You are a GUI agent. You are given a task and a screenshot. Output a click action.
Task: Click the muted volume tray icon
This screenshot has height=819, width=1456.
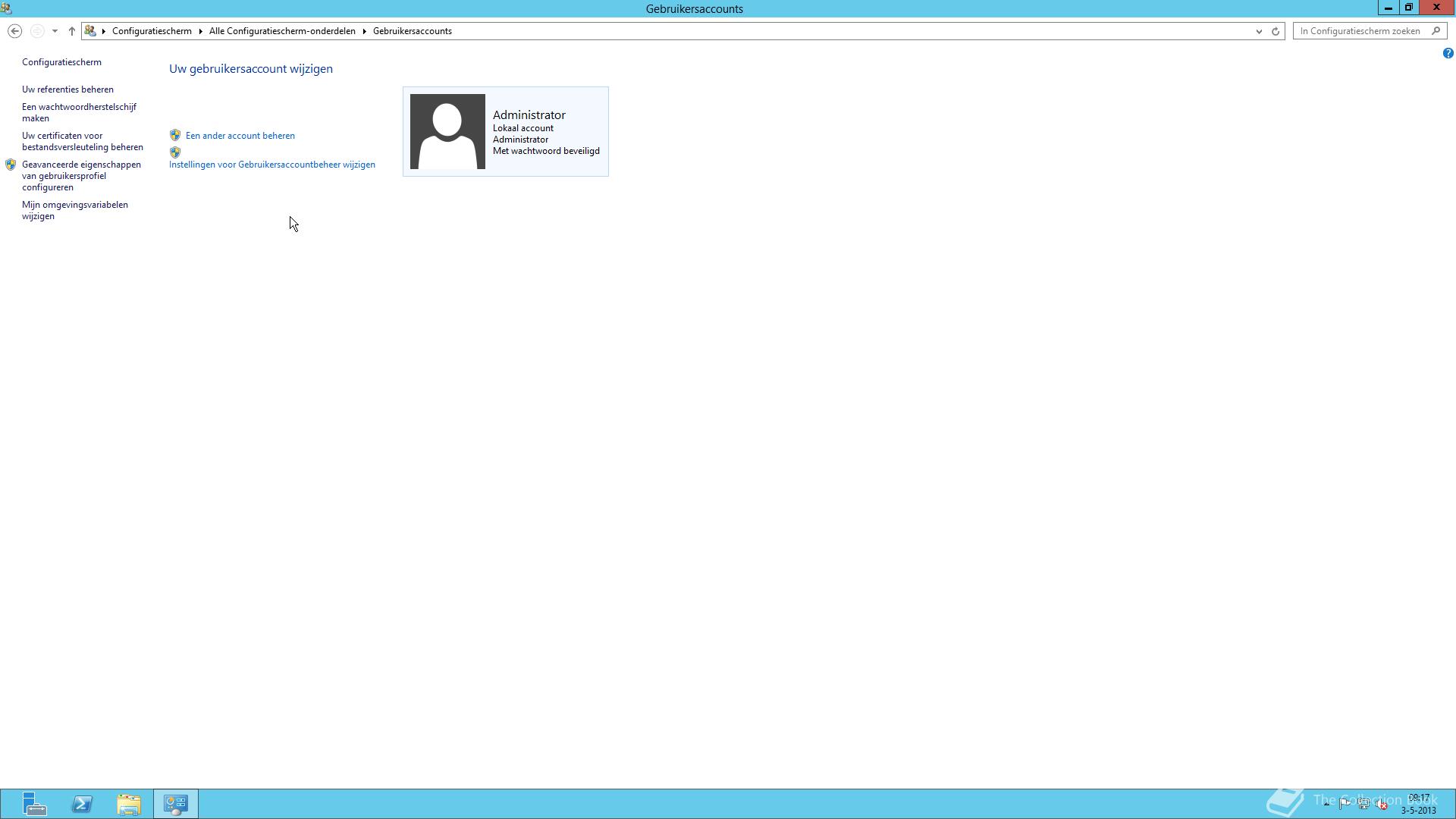tap(1382, 804)
